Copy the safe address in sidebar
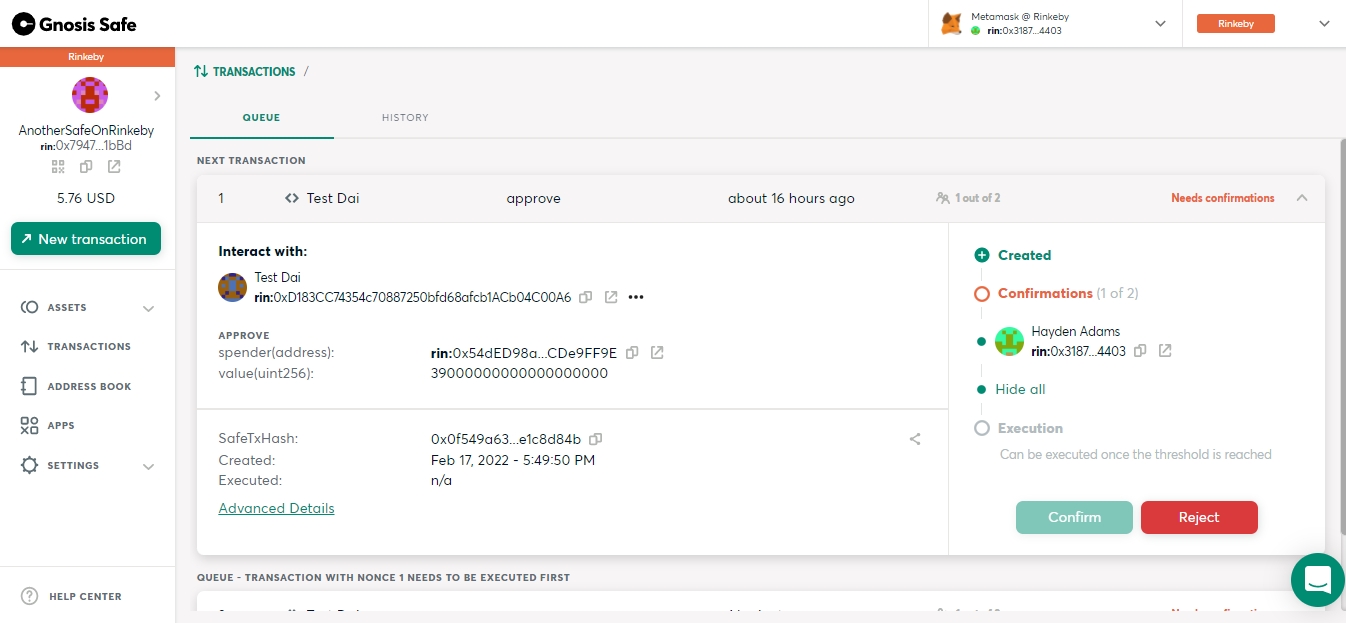Image resolution: width=1346 pixels, height=623 pixels. point(86,166)
